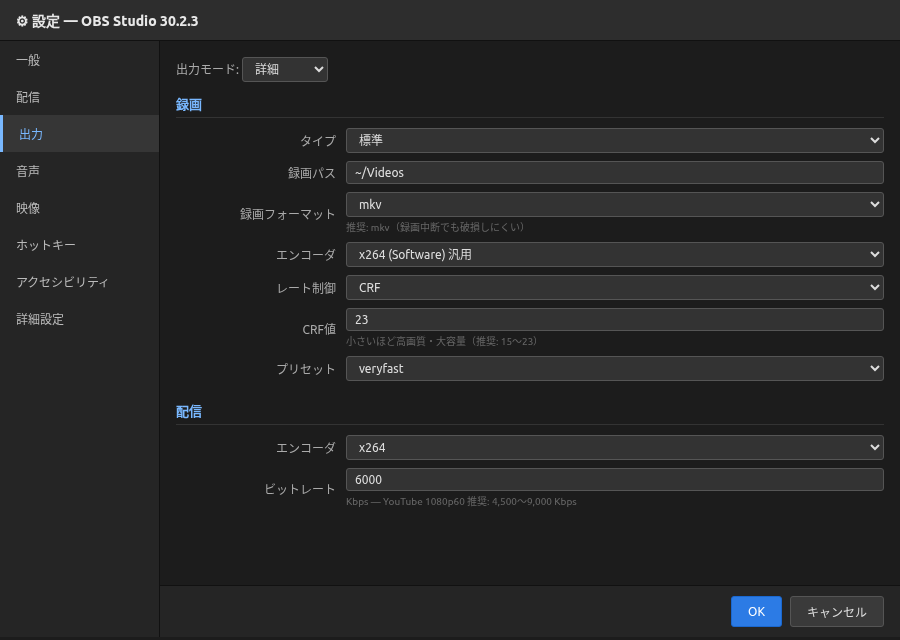
Task: Click the gear icon in title bar
Action: (x=22, y=21)
